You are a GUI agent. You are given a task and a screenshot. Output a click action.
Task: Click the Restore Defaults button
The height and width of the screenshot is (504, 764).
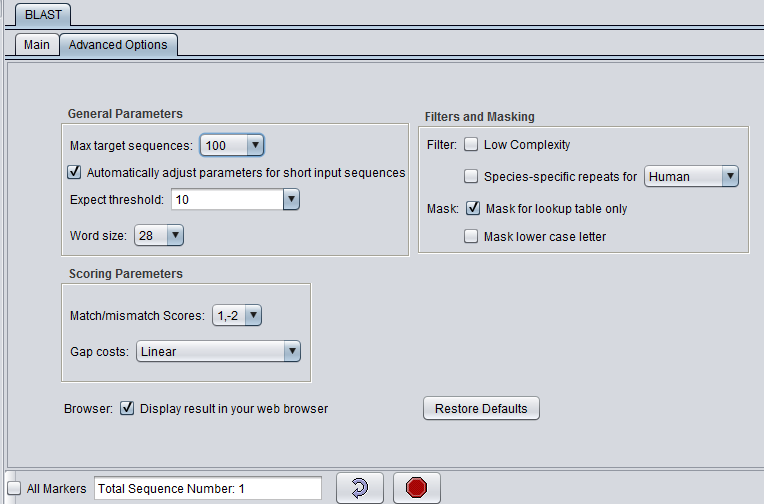click(481, 408)
